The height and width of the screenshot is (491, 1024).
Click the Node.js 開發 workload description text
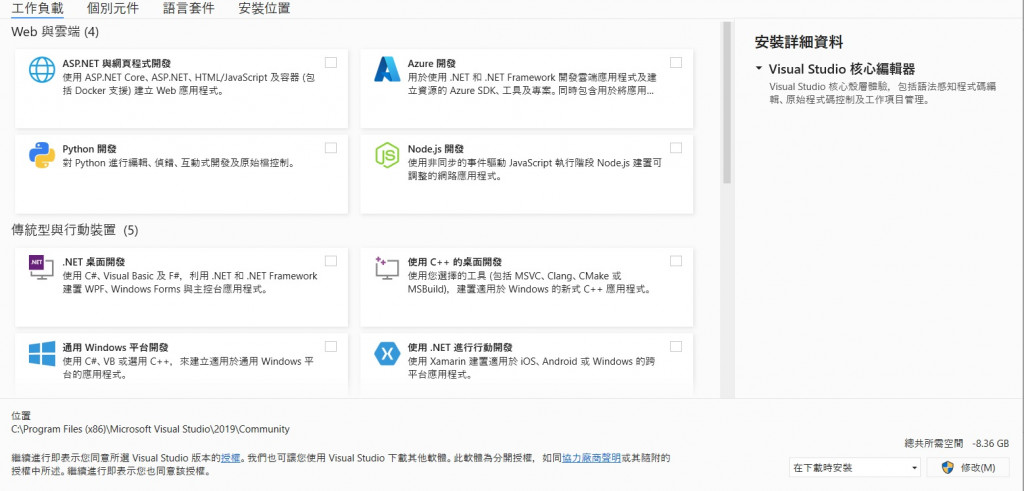[x=535, y=170]
